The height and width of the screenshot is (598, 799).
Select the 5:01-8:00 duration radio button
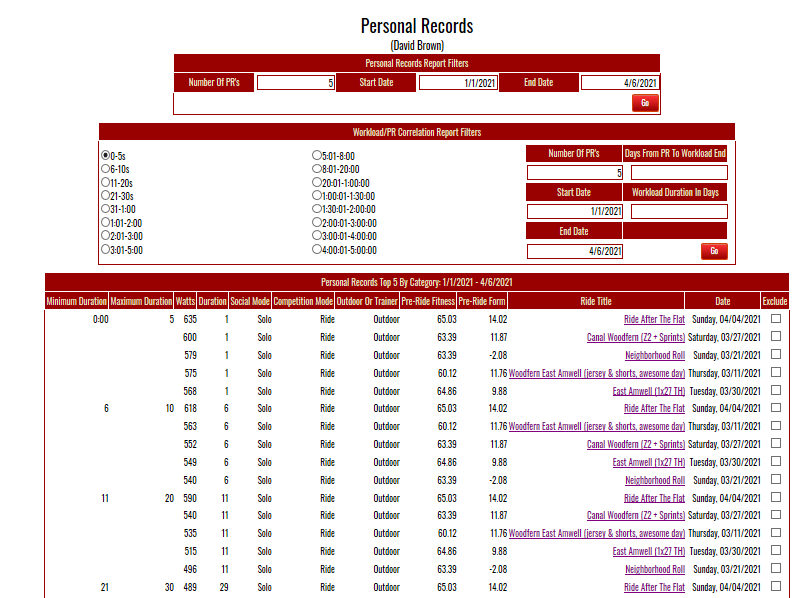[317, 155]
